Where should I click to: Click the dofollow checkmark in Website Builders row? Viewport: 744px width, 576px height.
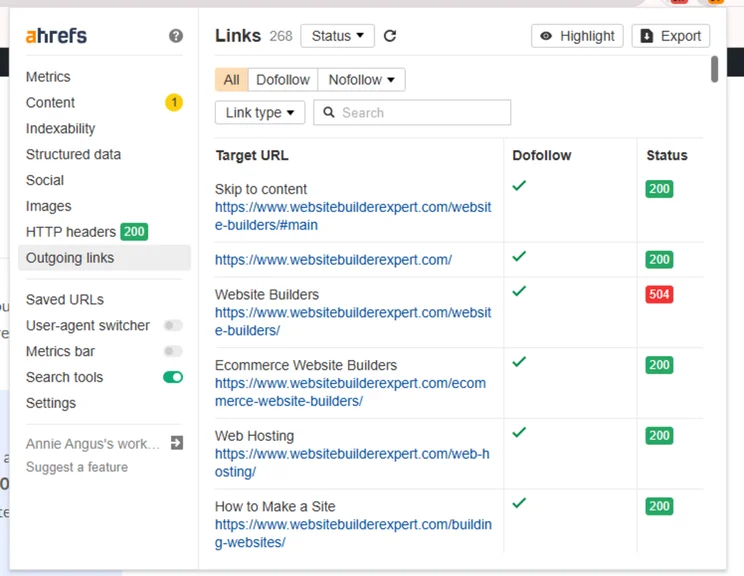pyautogui.click(x=519, y=291)
